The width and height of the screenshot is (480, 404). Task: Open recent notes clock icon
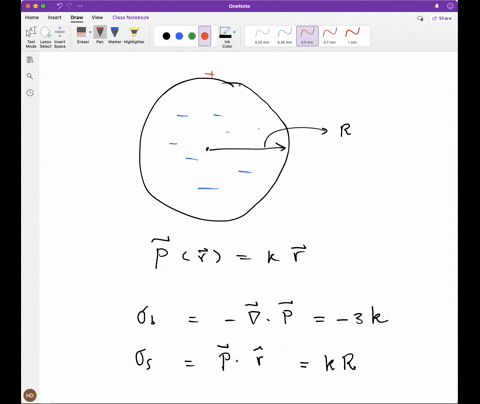[x=30, y=93]
